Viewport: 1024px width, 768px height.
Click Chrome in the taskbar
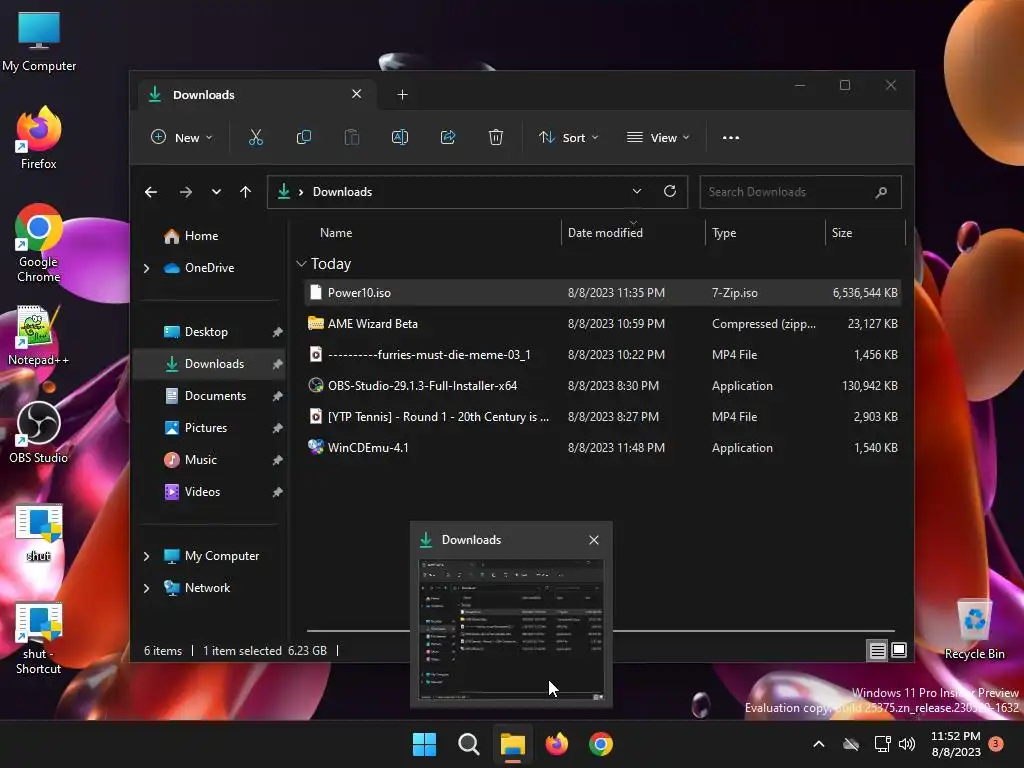point(601,744)
